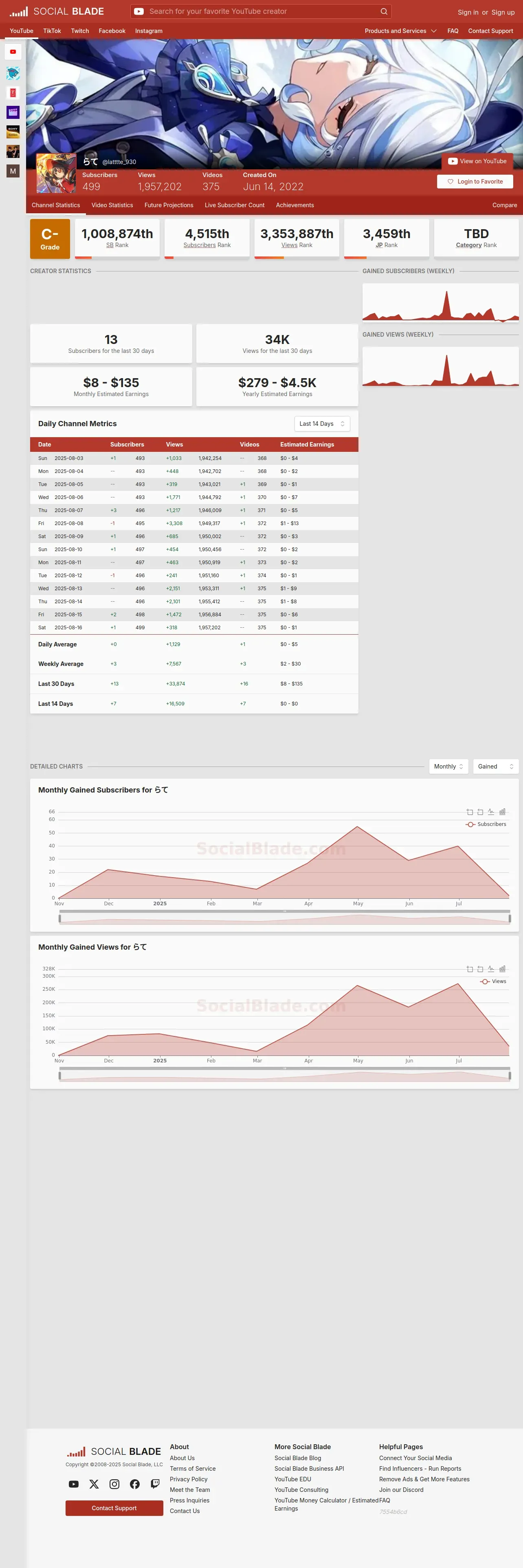
Task: Toggle the Views legend series
Action: [493, 981]
